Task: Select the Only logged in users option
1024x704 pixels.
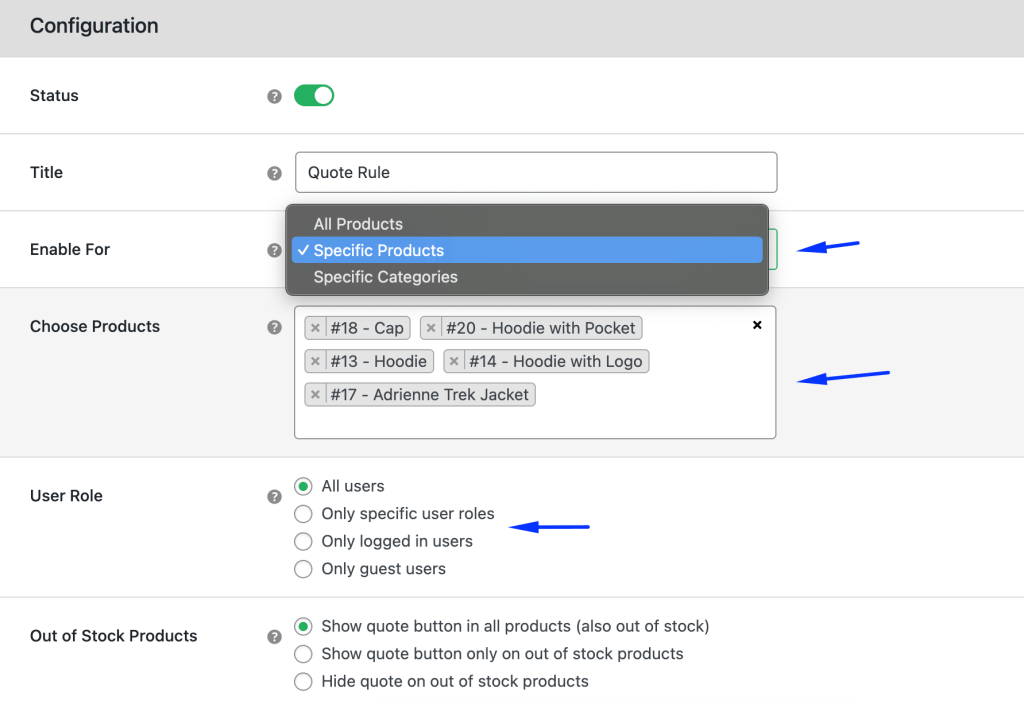Action: tap(303, 541)
